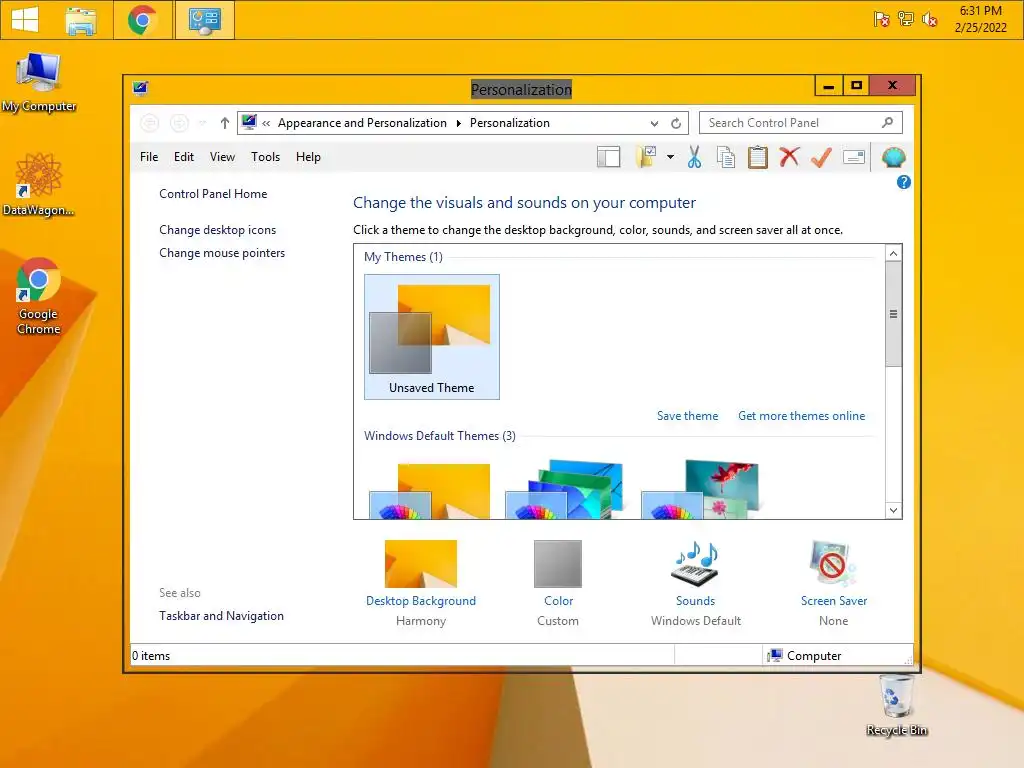The width and height of the screenshot is (1024, 768).
Task: Open Taskbar and Navigation
Action: click(221, 616)
